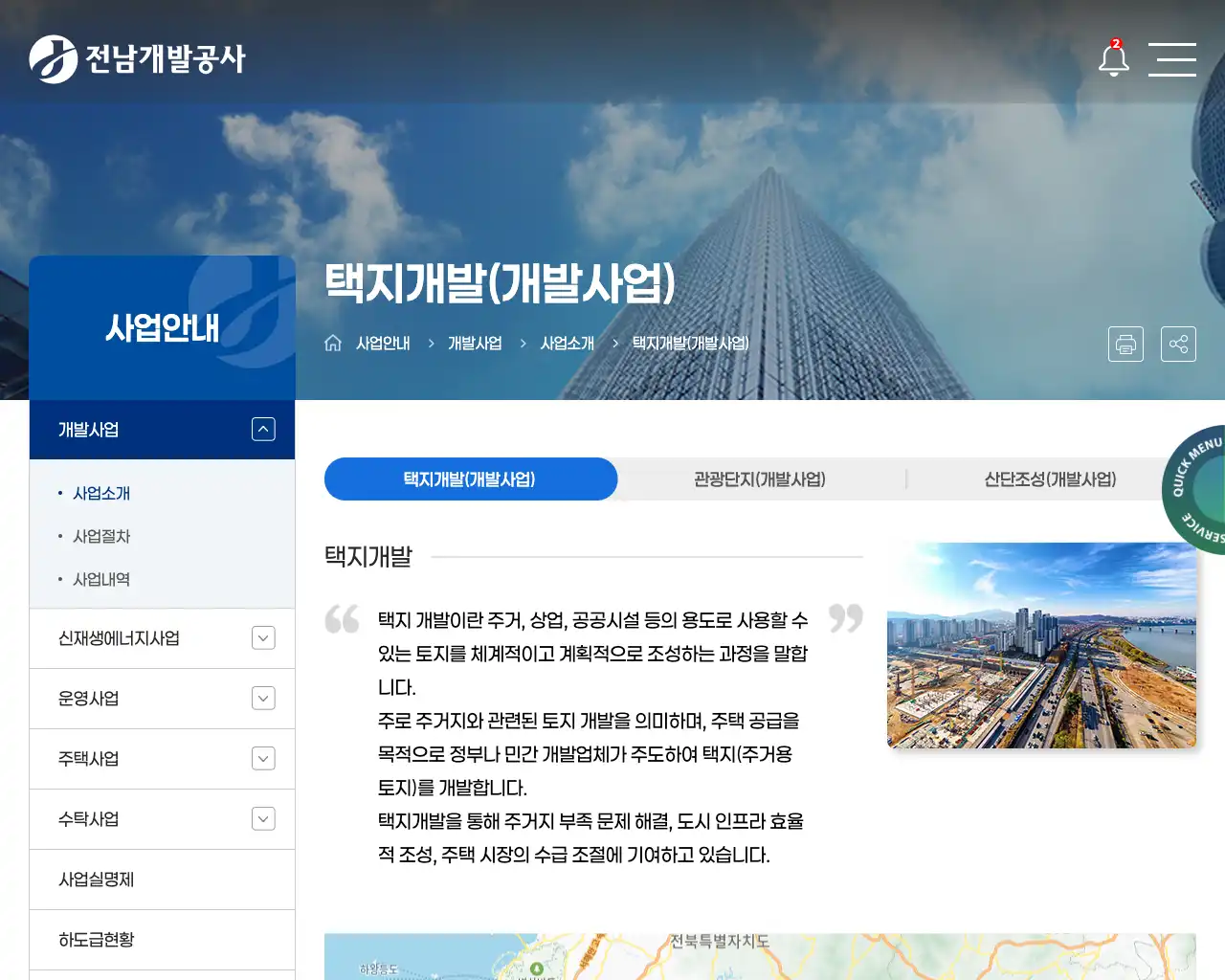Open the 사업실명제 sidebar menu
This screenshot has width=1225, height=980.
coord(162,880)
